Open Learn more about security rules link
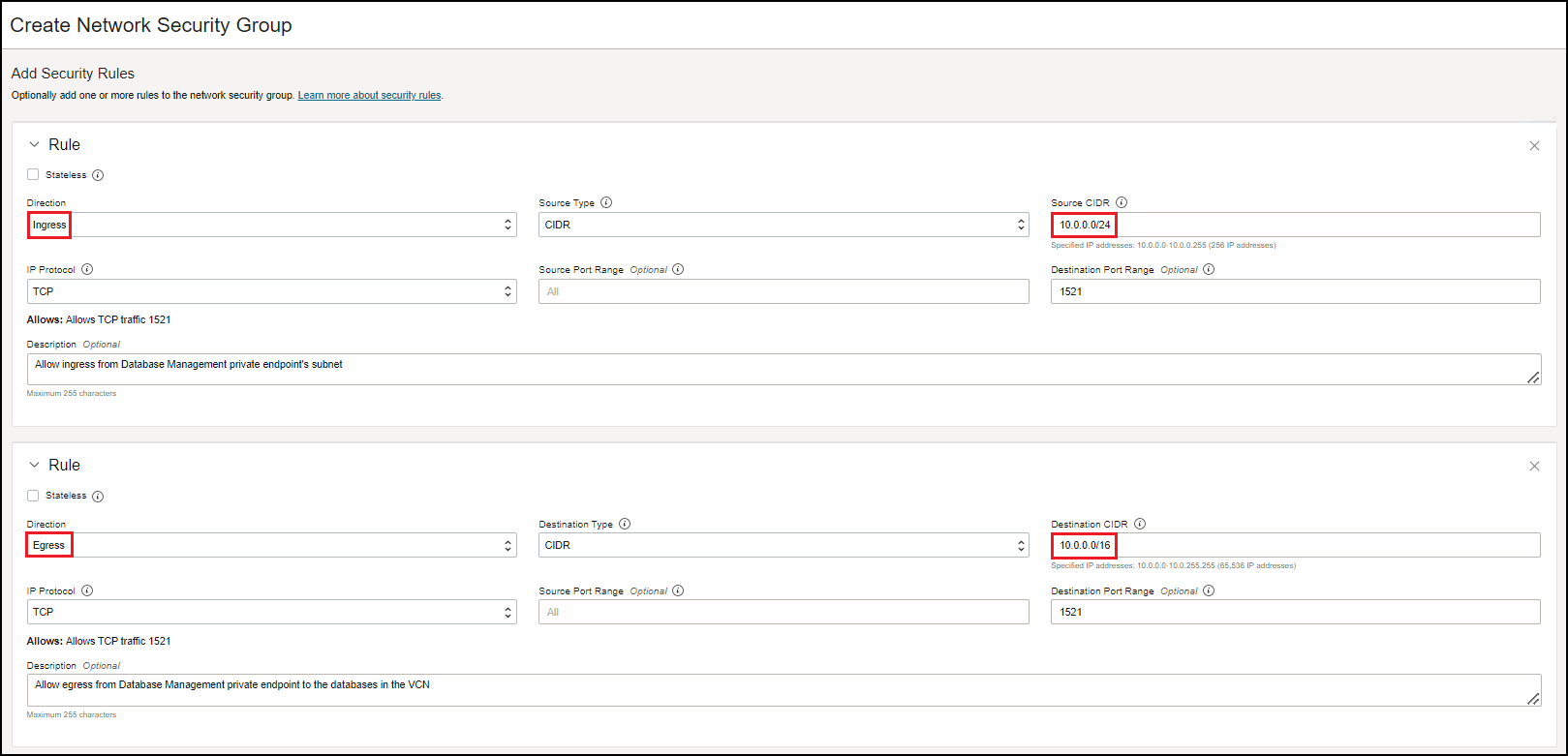The height and width of the screenshot is (756, 1568). click(x=369, y=96)
